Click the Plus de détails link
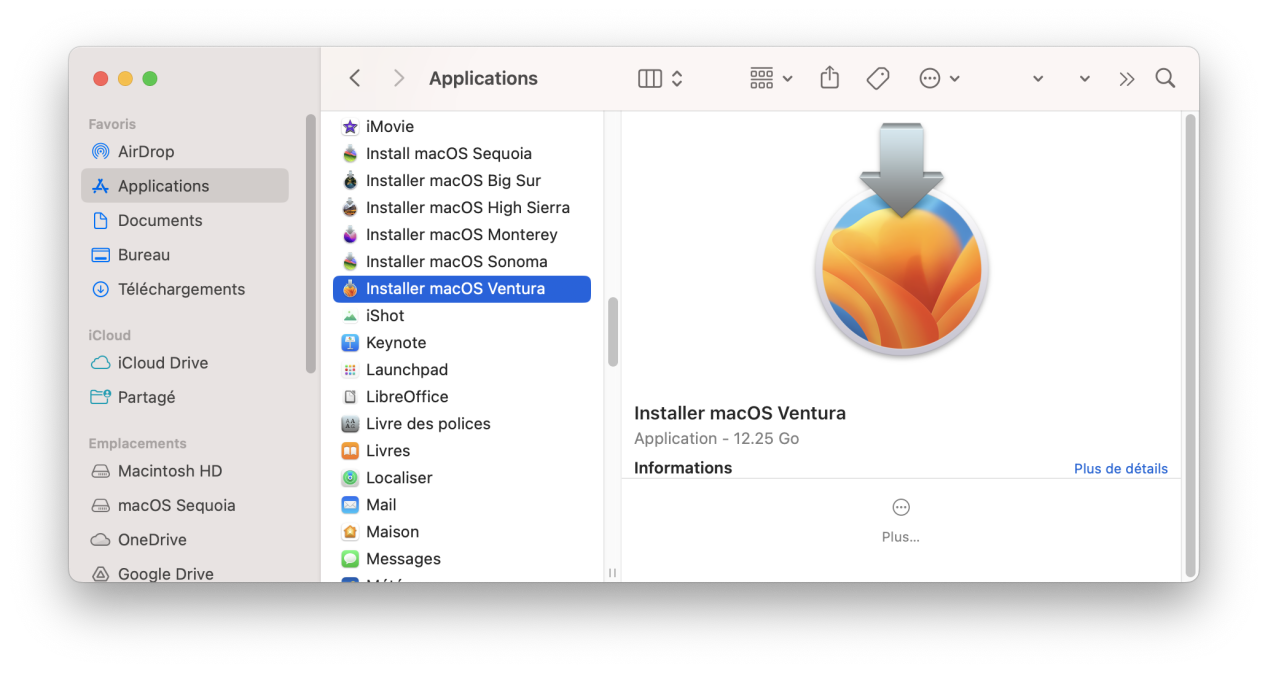1268x673 pixels. 1120,469
